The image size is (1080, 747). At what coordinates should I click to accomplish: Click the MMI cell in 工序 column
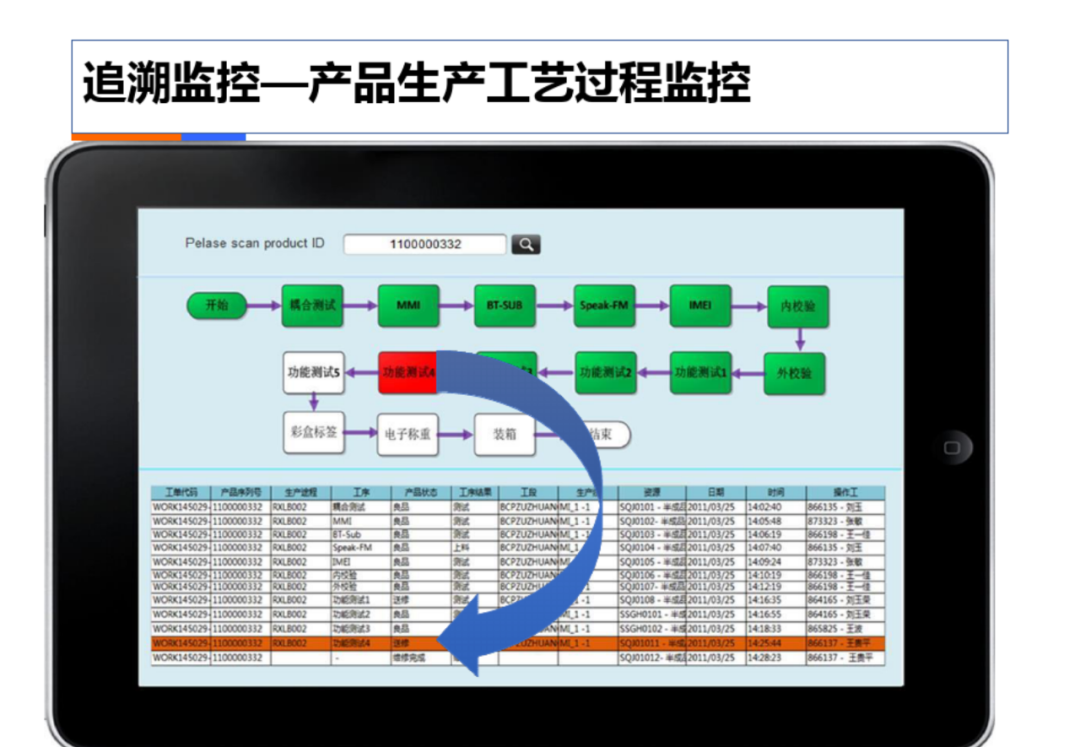point(361,521)
